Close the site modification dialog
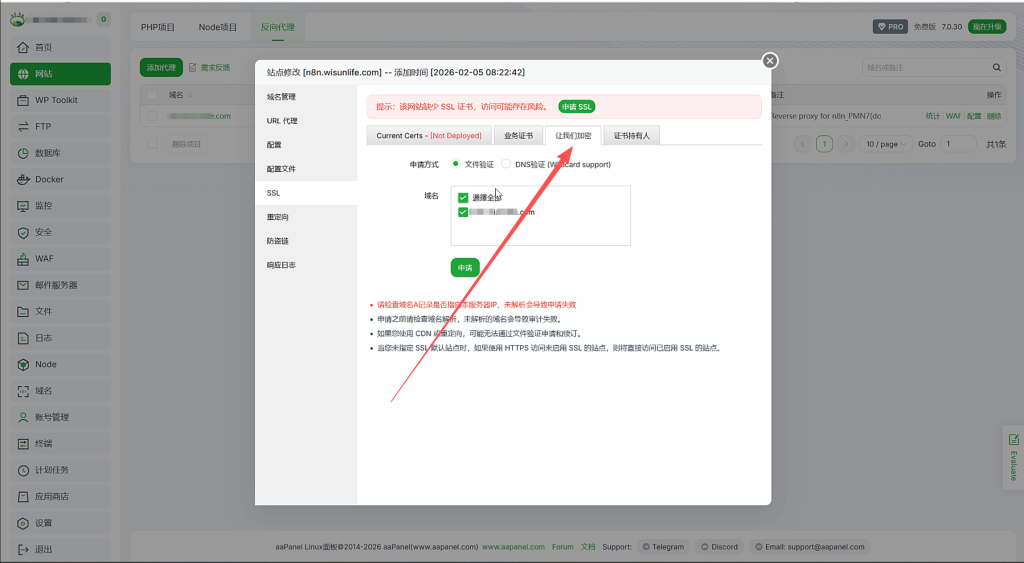 coord(769,61)
